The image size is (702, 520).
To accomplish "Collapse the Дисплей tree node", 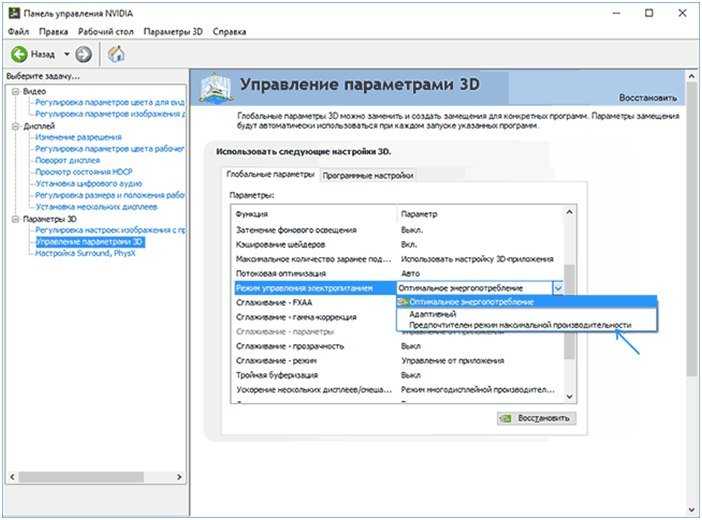I will (x=15, y=127).
